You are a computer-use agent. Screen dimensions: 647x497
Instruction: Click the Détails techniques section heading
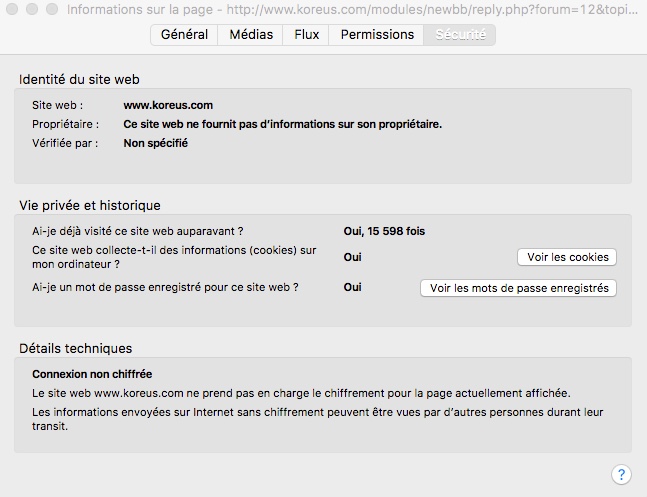click(x=76, y=348)
